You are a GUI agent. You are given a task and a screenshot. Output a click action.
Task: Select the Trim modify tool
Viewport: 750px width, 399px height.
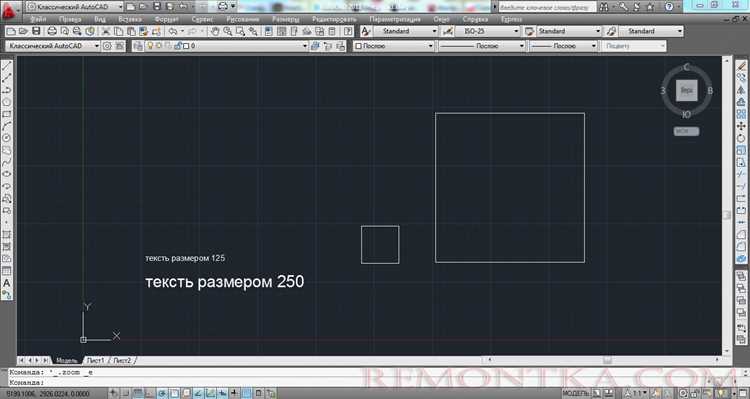click(x=741, y=174)
